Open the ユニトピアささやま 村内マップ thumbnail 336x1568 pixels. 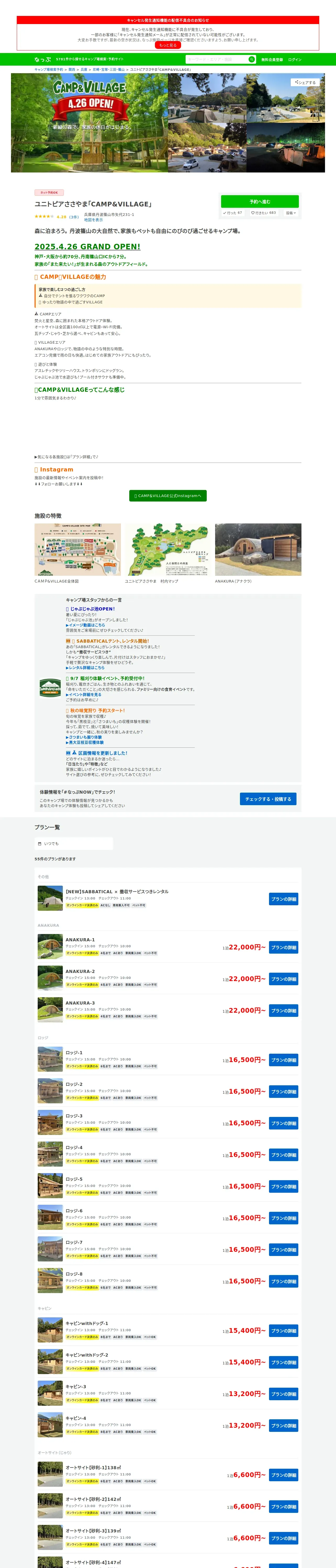(x=168, y=550)
